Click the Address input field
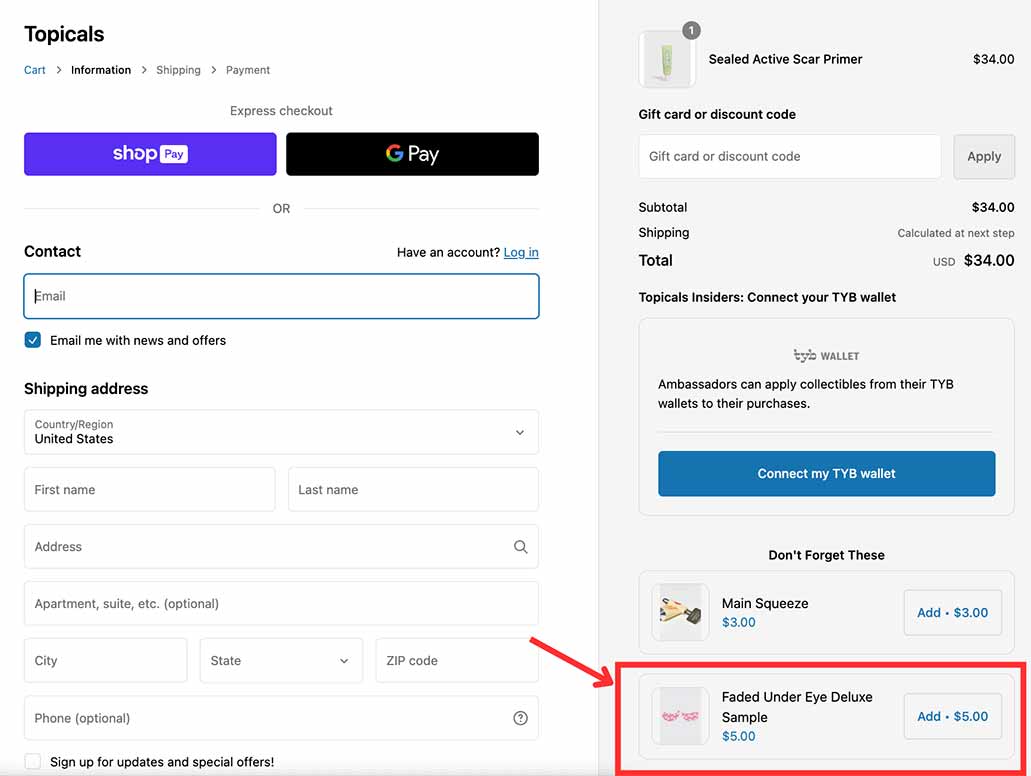Image resolution: width=1031 pixels, height=776 pixels. tap(281, 546)
